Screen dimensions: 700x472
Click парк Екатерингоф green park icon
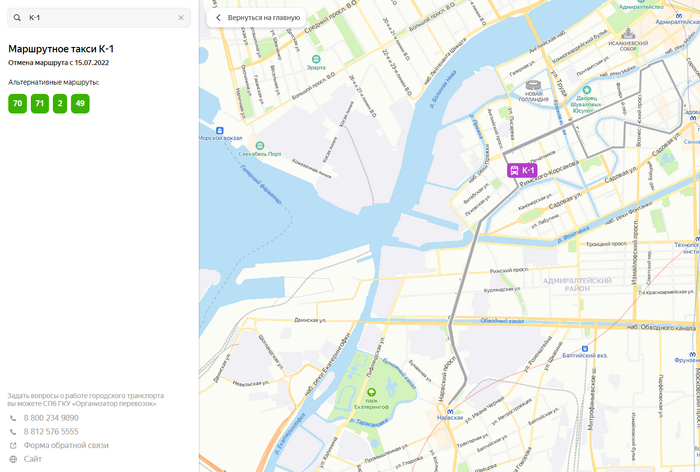point(371,393)
